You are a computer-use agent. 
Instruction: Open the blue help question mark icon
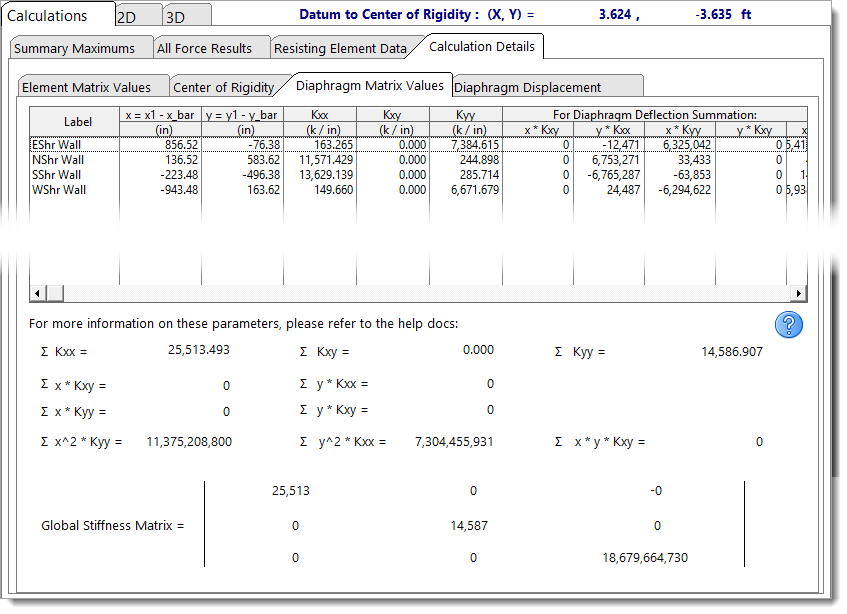(x=788, y=325)
